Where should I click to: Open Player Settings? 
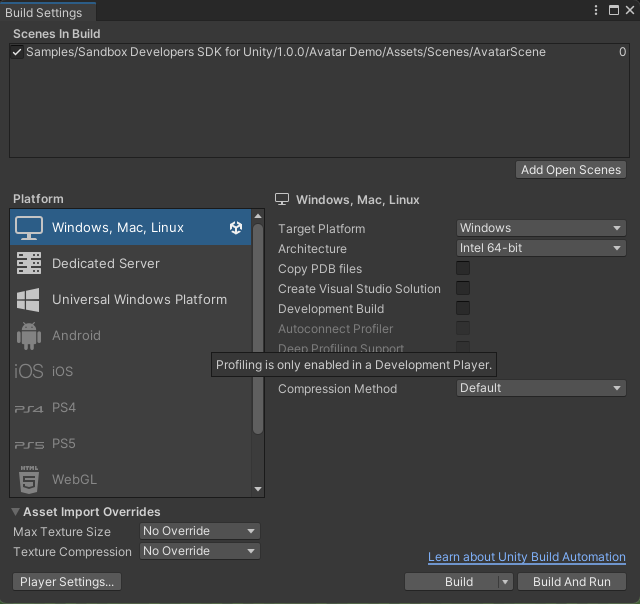[67, 582]
